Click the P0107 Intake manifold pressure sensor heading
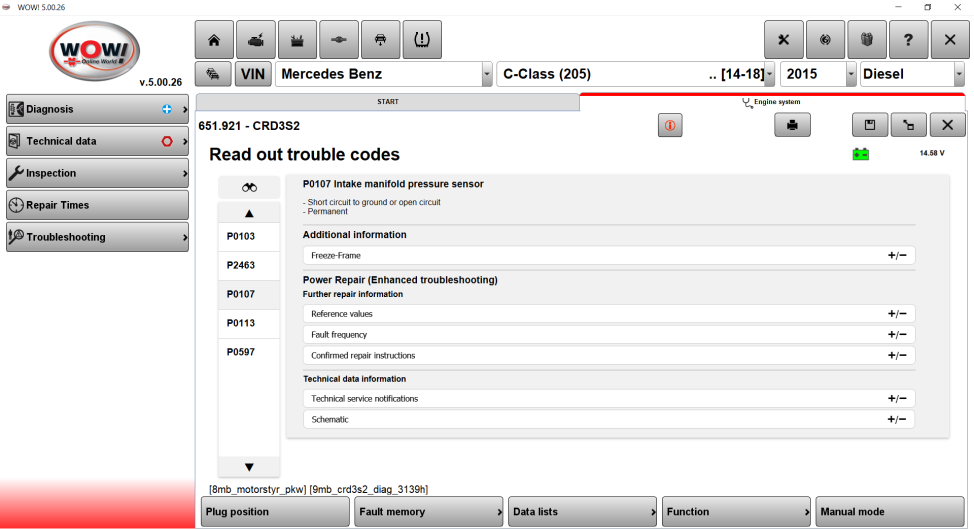This screenshot has height=529, width=974. tap(393, 184)
